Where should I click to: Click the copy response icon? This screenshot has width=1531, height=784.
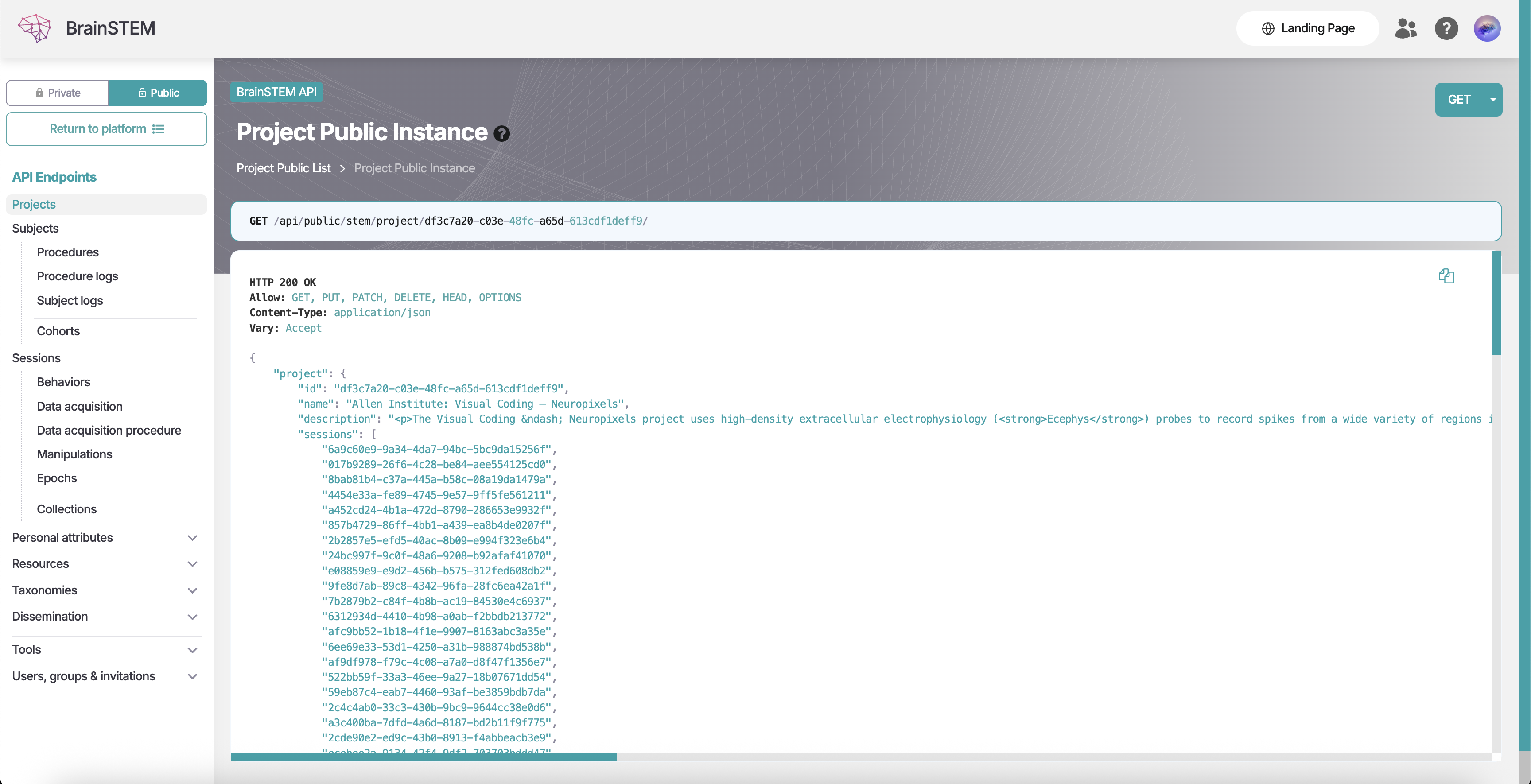[x=1446, y=276]
